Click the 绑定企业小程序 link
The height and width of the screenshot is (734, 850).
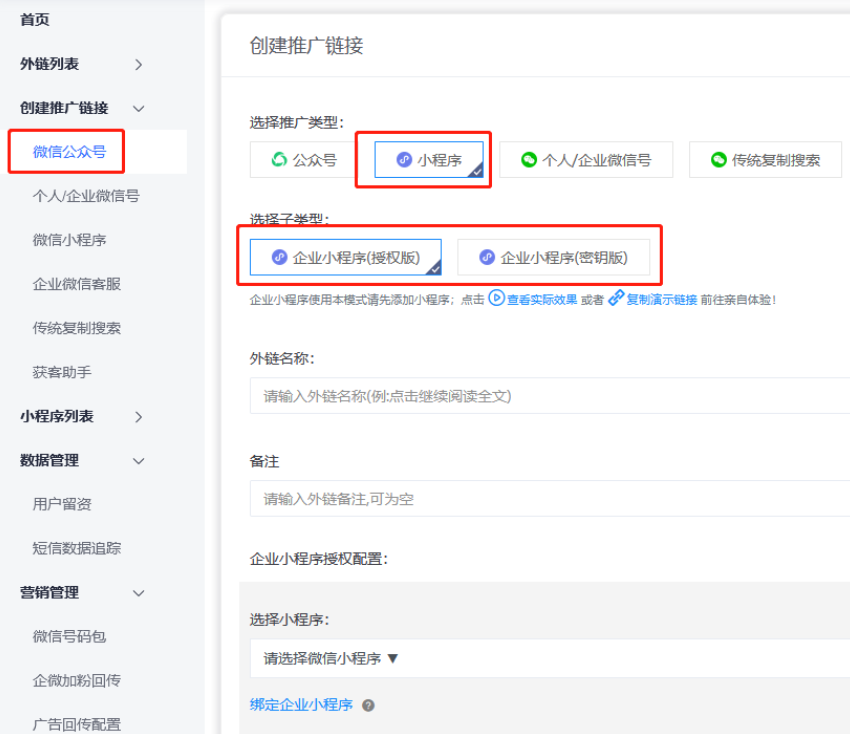pyautogui.click(x=301, y=705)
